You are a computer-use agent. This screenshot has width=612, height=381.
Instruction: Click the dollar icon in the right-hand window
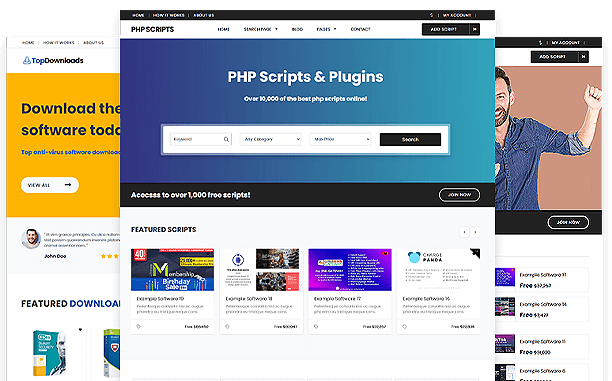[540, 43]
